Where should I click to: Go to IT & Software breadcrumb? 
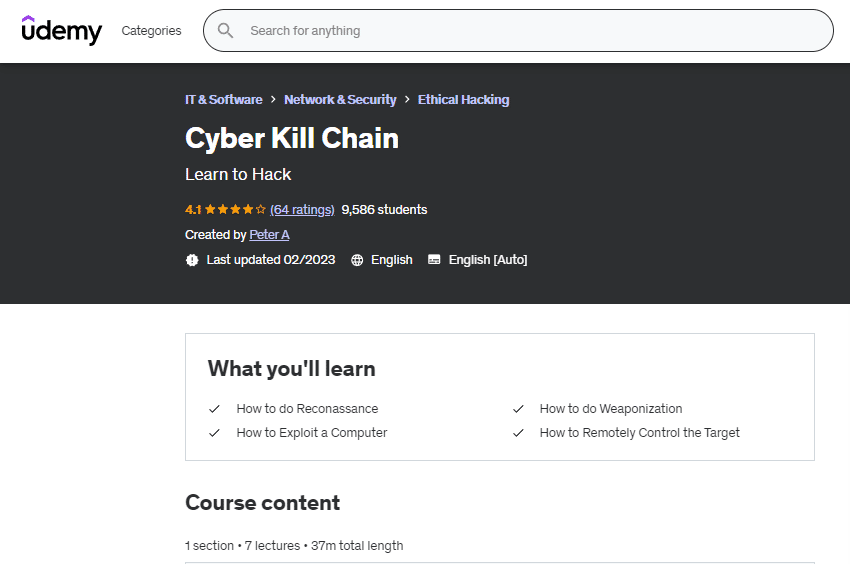[224, 100]
